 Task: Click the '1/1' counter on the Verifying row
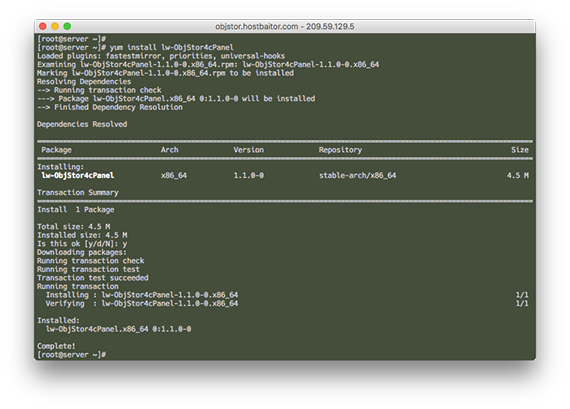[x=522, y=304]
